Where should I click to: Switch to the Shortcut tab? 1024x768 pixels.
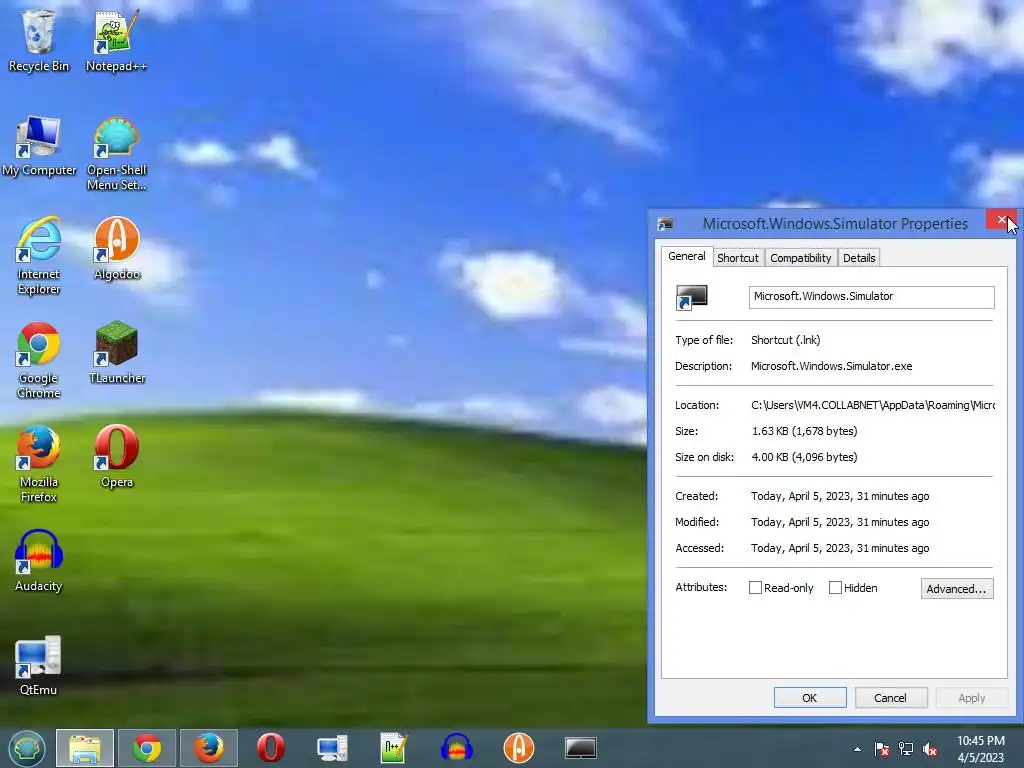[x=738, y=258]
